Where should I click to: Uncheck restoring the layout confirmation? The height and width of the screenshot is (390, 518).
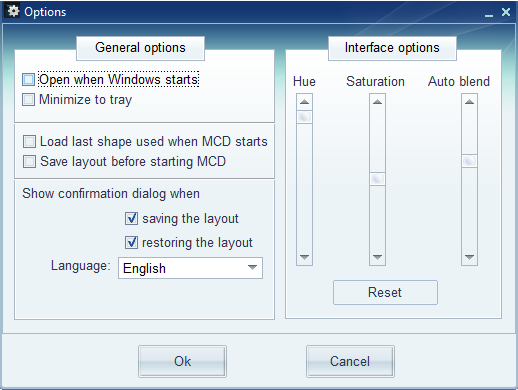(x=131, y=242)
